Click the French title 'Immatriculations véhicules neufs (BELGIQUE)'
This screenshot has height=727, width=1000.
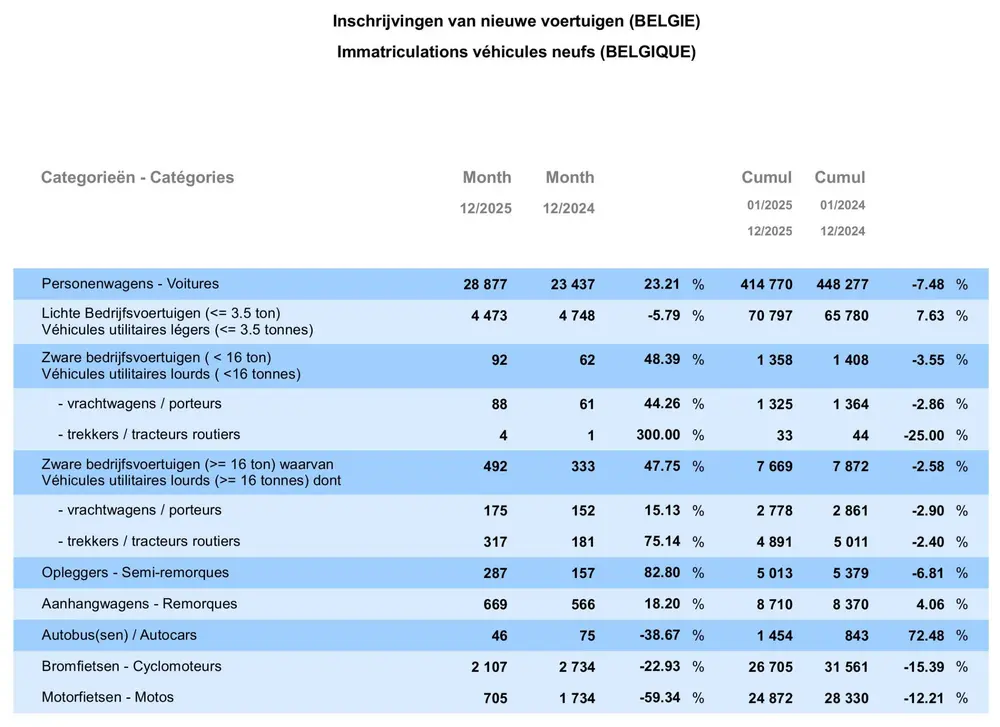click(x=516, y=52)
